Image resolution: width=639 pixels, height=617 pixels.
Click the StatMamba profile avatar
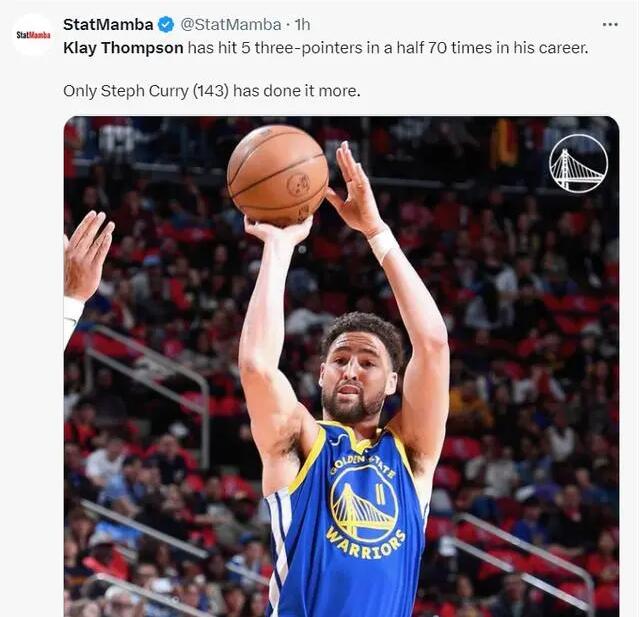coord(33,34)
